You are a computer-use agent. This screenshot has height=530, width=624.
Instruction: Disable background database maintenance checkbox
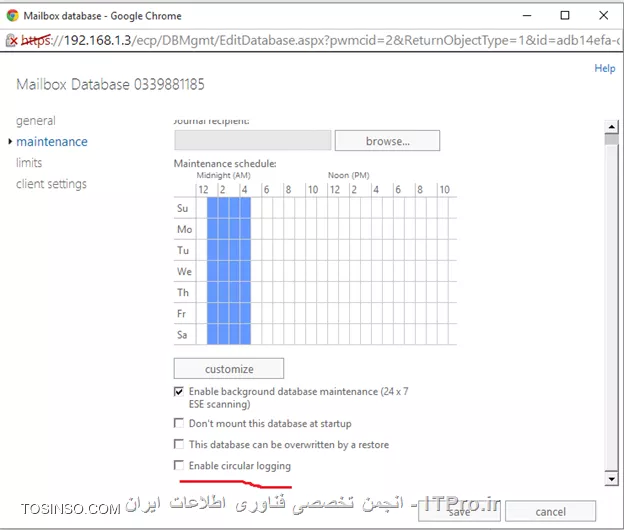pos(179,392)
